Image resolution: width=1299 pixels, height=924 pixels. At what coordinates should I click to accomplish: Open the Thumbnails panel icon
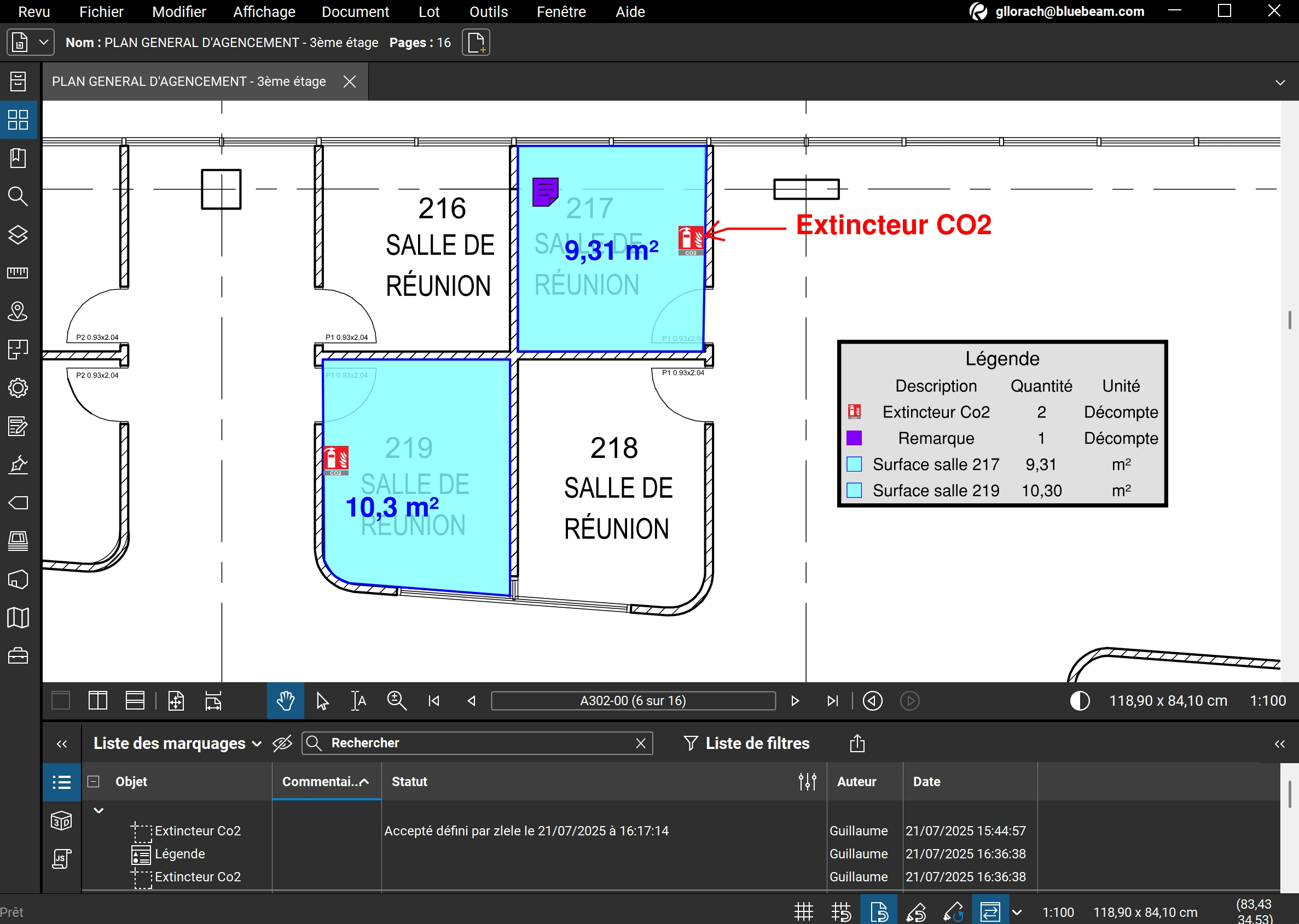tap(18, 120)
